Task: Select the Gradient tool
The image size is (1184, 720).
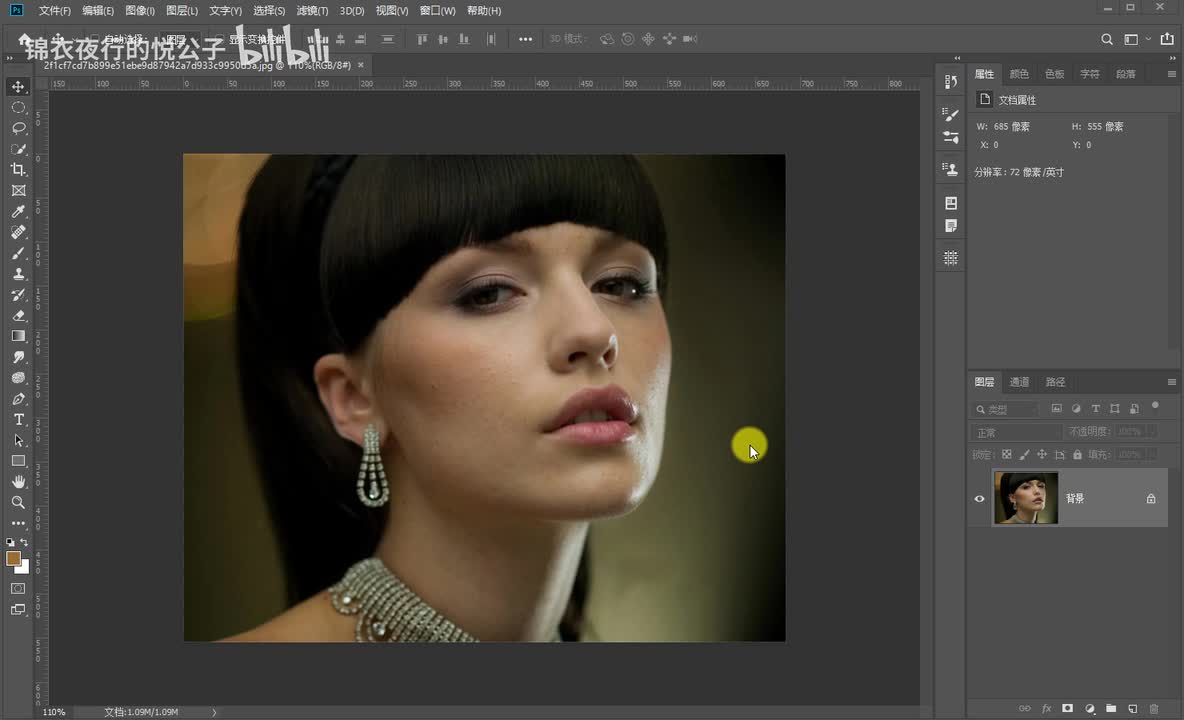Action: pyautogui.click(x=18, y=336)
